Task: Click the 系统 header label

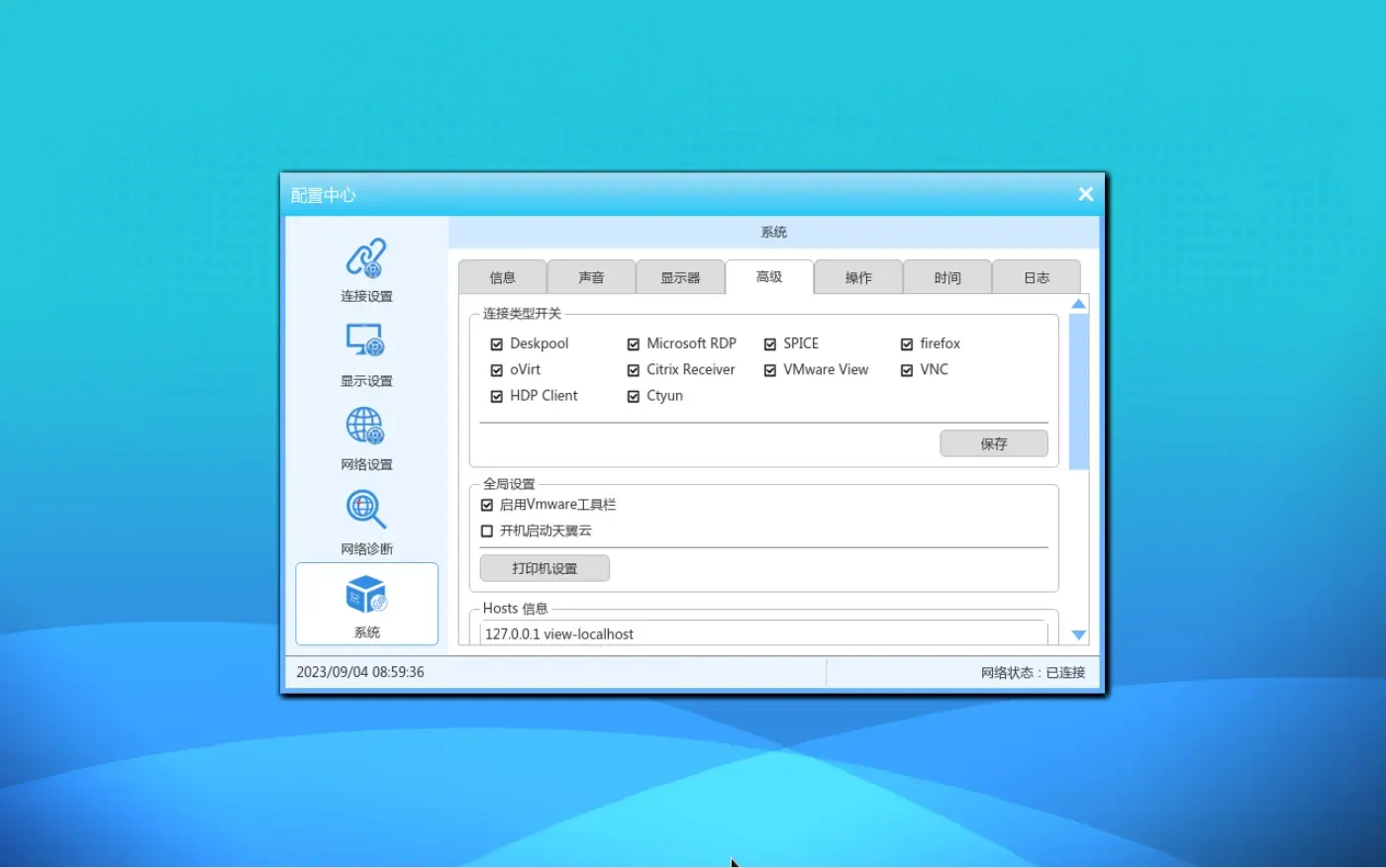Action: (x=773, y=232)
